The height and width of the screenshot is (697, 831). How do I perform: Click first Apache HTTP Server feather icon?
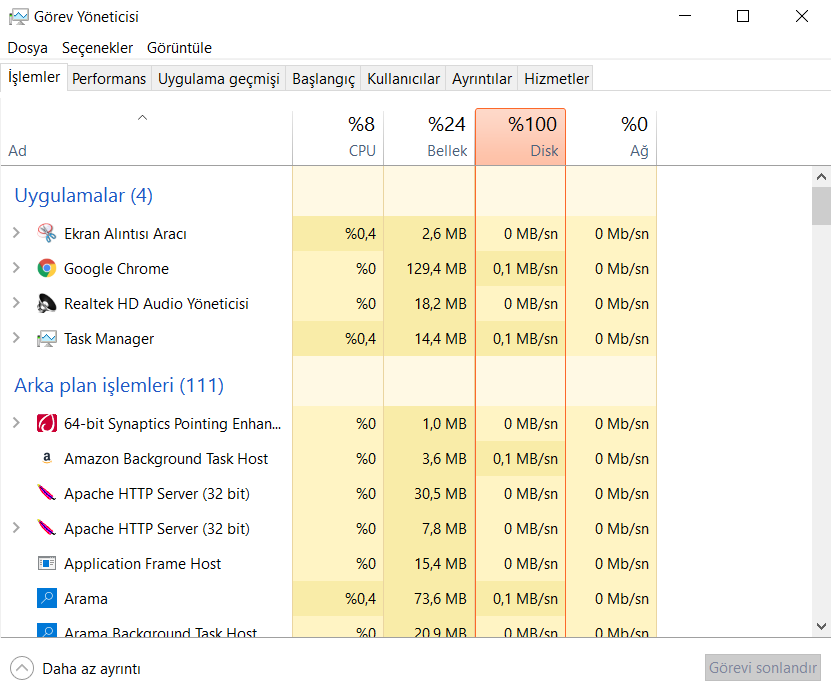(46, 493)
